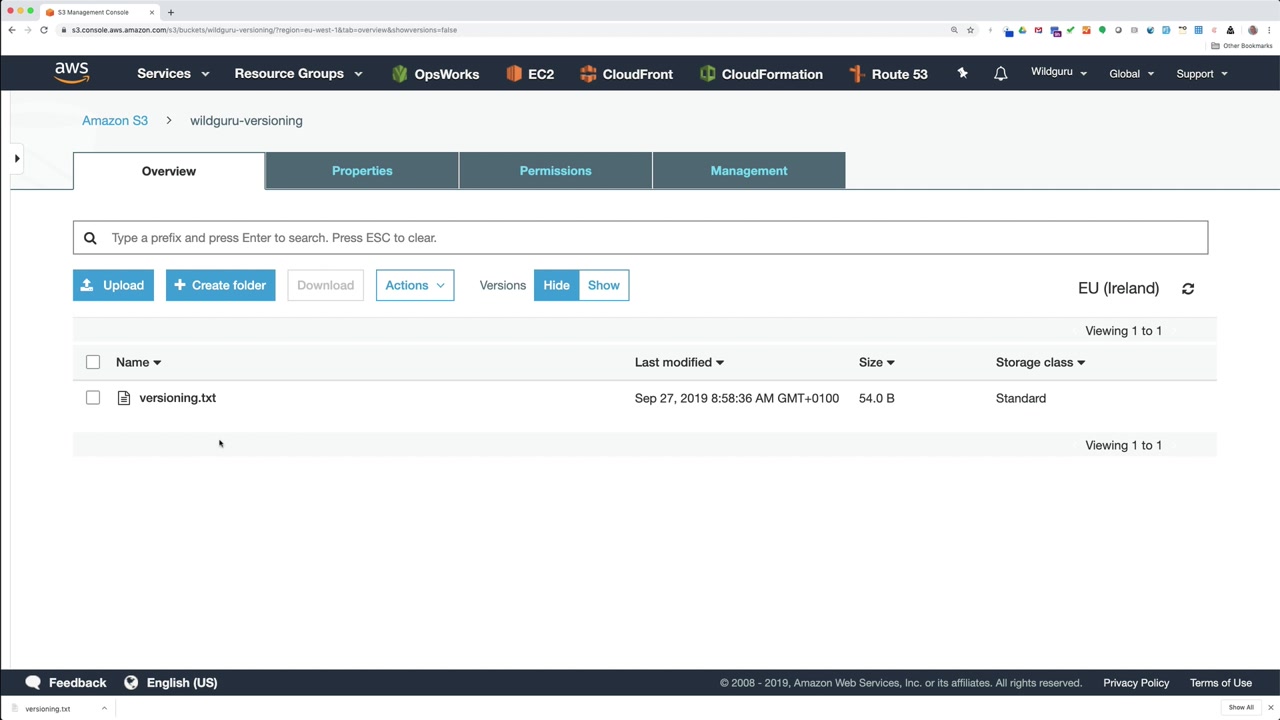Tick the select-all checkbox in header
Screen dimensions: 1280x720
tap(93, 362)
